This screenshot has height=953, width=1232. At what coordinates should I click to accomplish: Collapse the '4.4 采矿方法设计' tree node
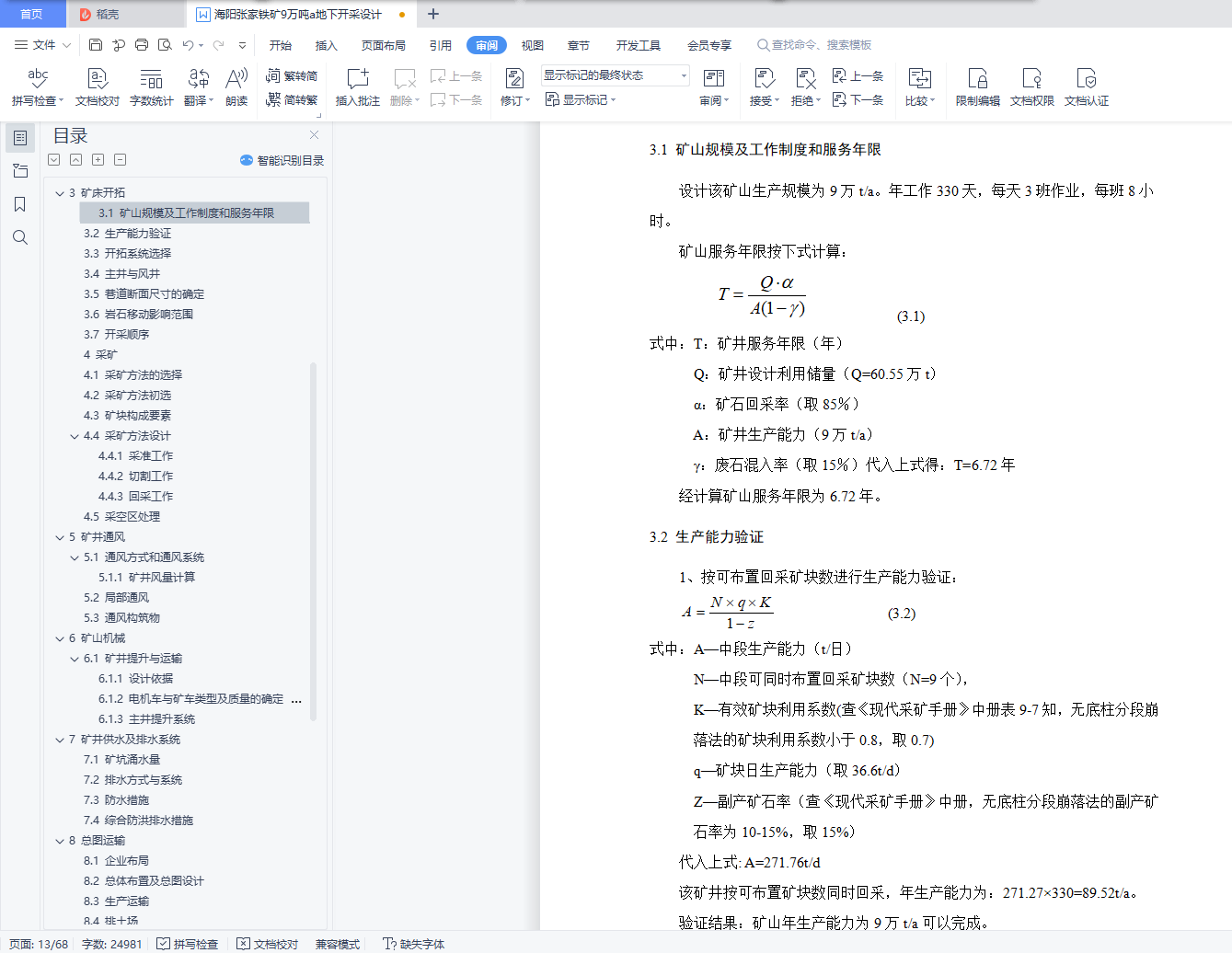click(75, 436)
